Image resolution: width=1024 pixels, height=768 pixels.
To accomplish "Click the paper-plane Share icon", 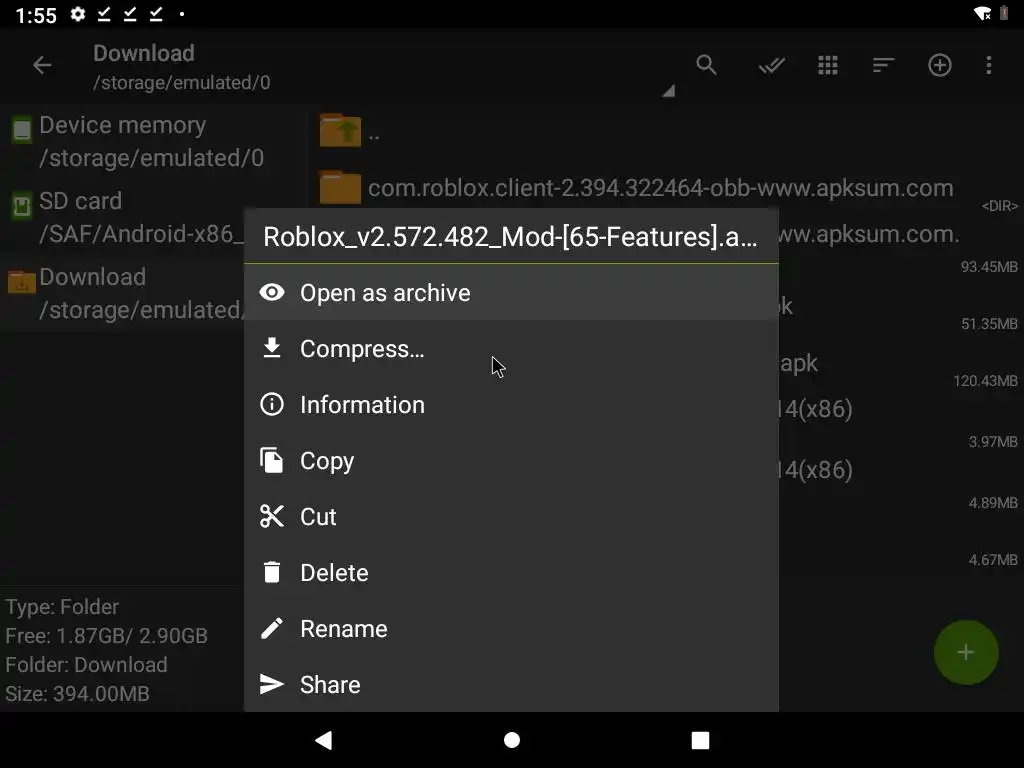I will pyautogui.click(x=272, y=684).
